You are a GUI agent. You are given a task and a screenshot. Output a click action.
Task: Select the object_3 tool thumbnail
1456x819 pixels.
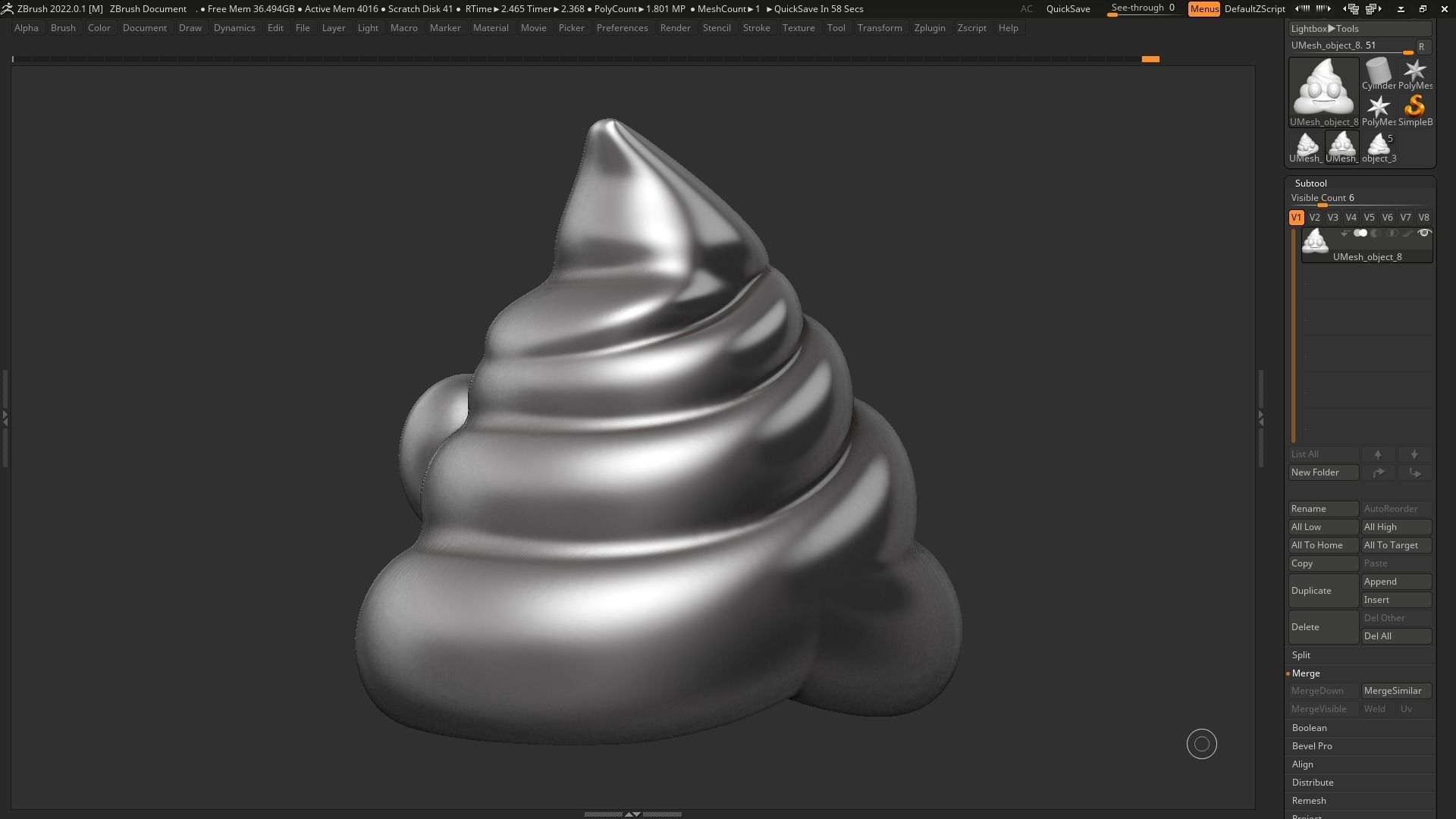1379,147
